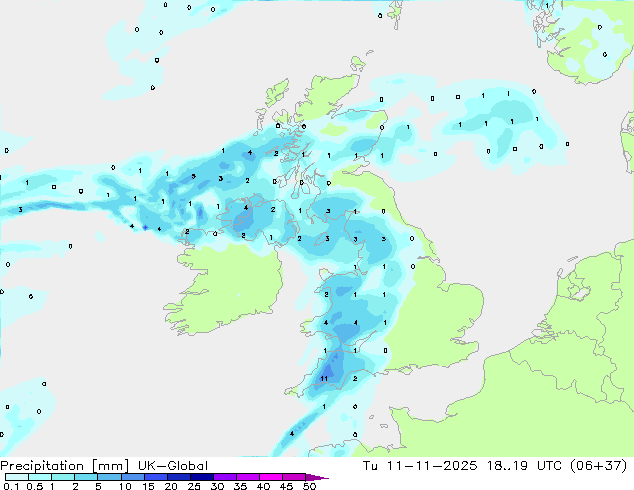
Task: Click the 'Precipitation [mm]' title text
Action: [64, 466]
